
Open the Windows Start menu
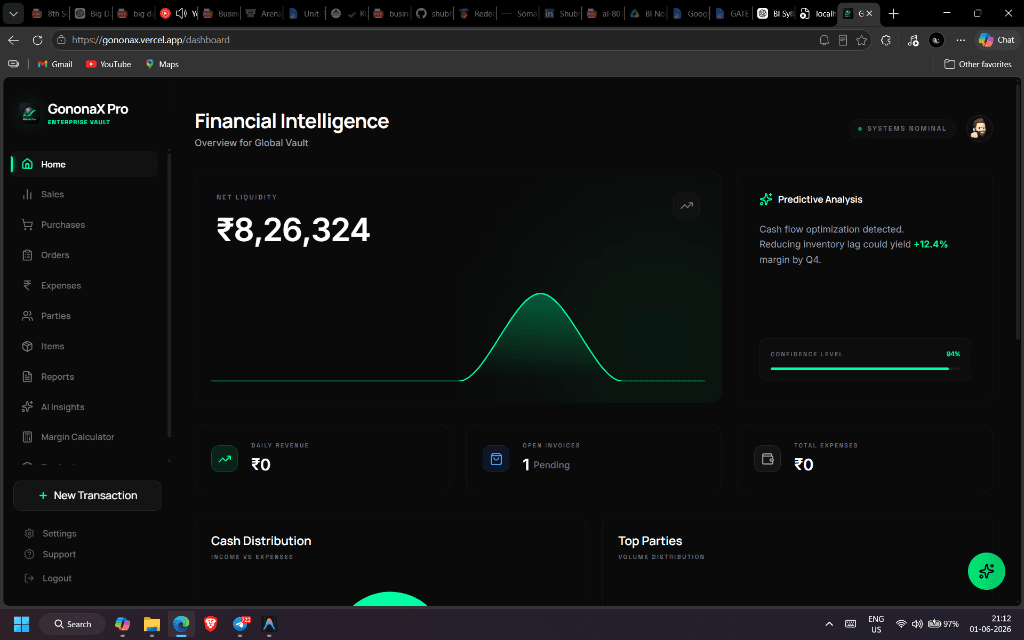[22, 624]
